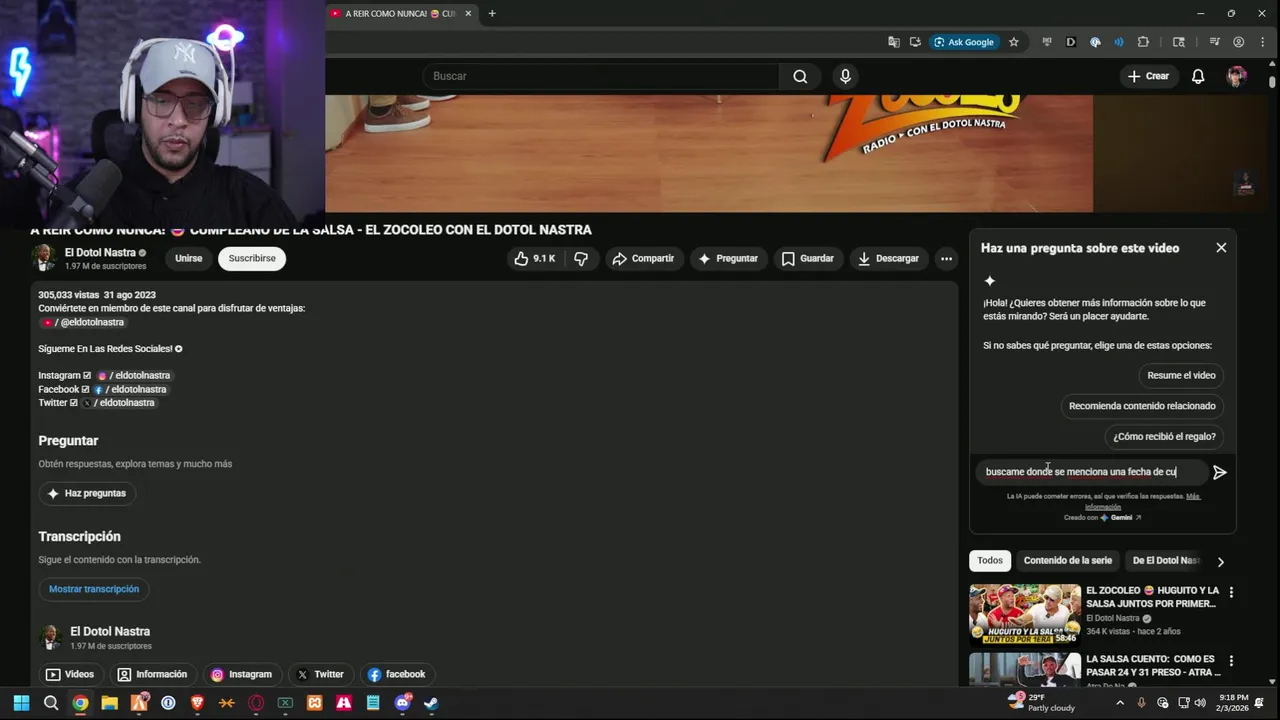Open the channel 'Videos' tab button
This screenshot has height=720, width=1280.
pyautogui.click(x=70, y=674)
